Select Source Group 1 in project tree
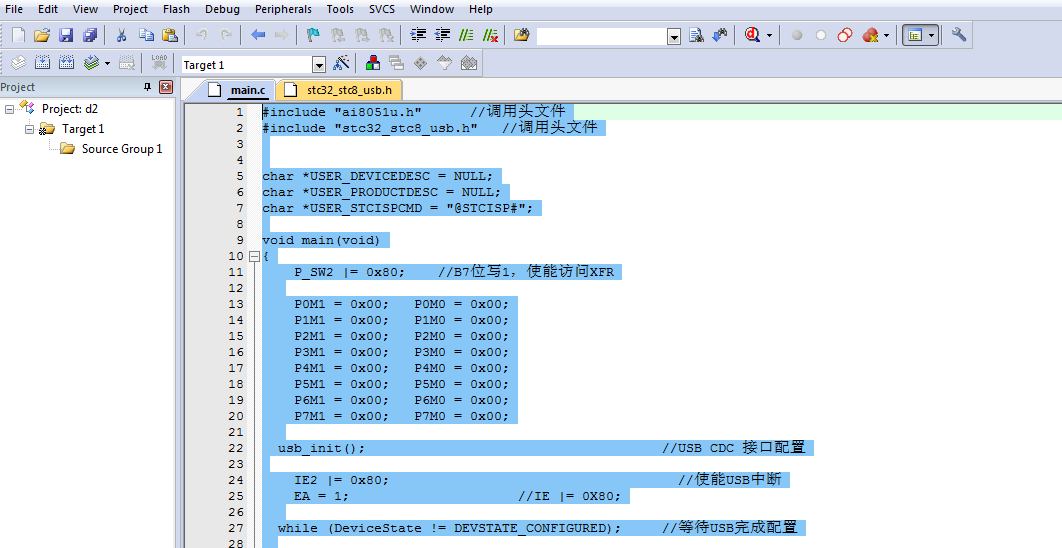The image size is (1062, 548). [x=122, y=149]
